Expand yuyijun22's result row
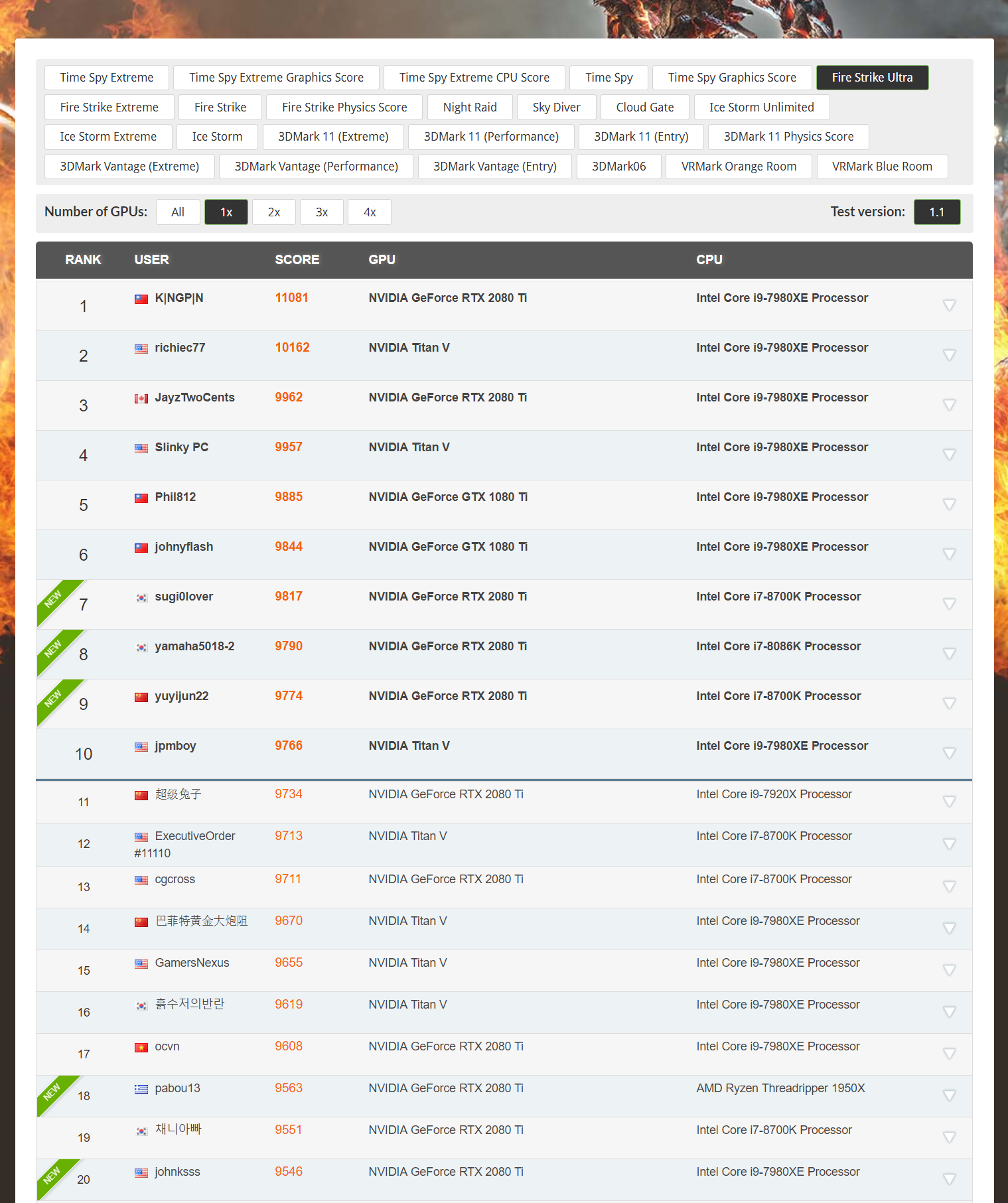The image size is (1008, 1203). [950, 703]
